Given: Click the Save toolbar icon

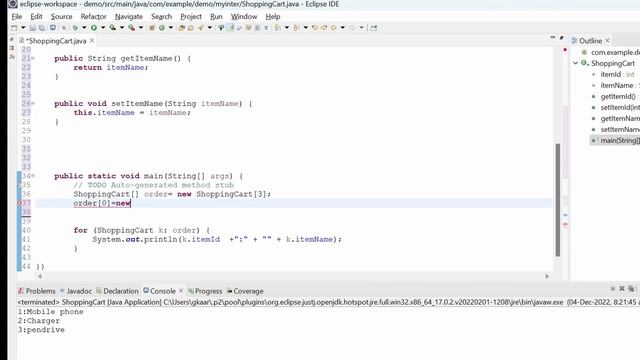Looking at the screenshot, I should (x=33, y=28).
